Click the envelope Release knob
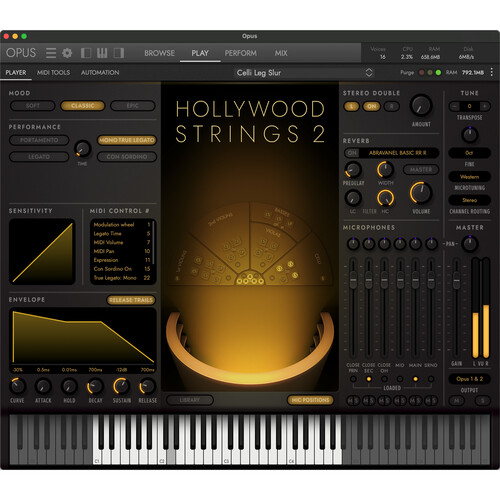This screenshot has height=500, width=500. 147,386
